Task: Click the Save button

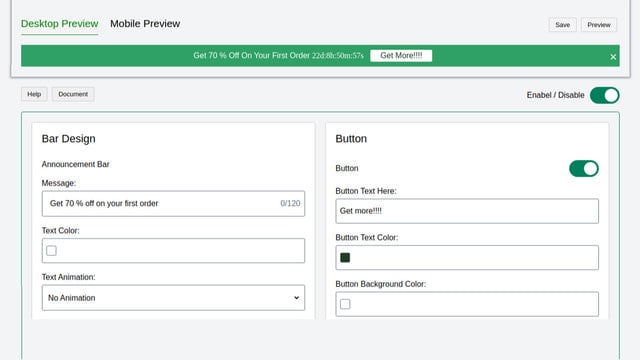Action: click(562, 25)
